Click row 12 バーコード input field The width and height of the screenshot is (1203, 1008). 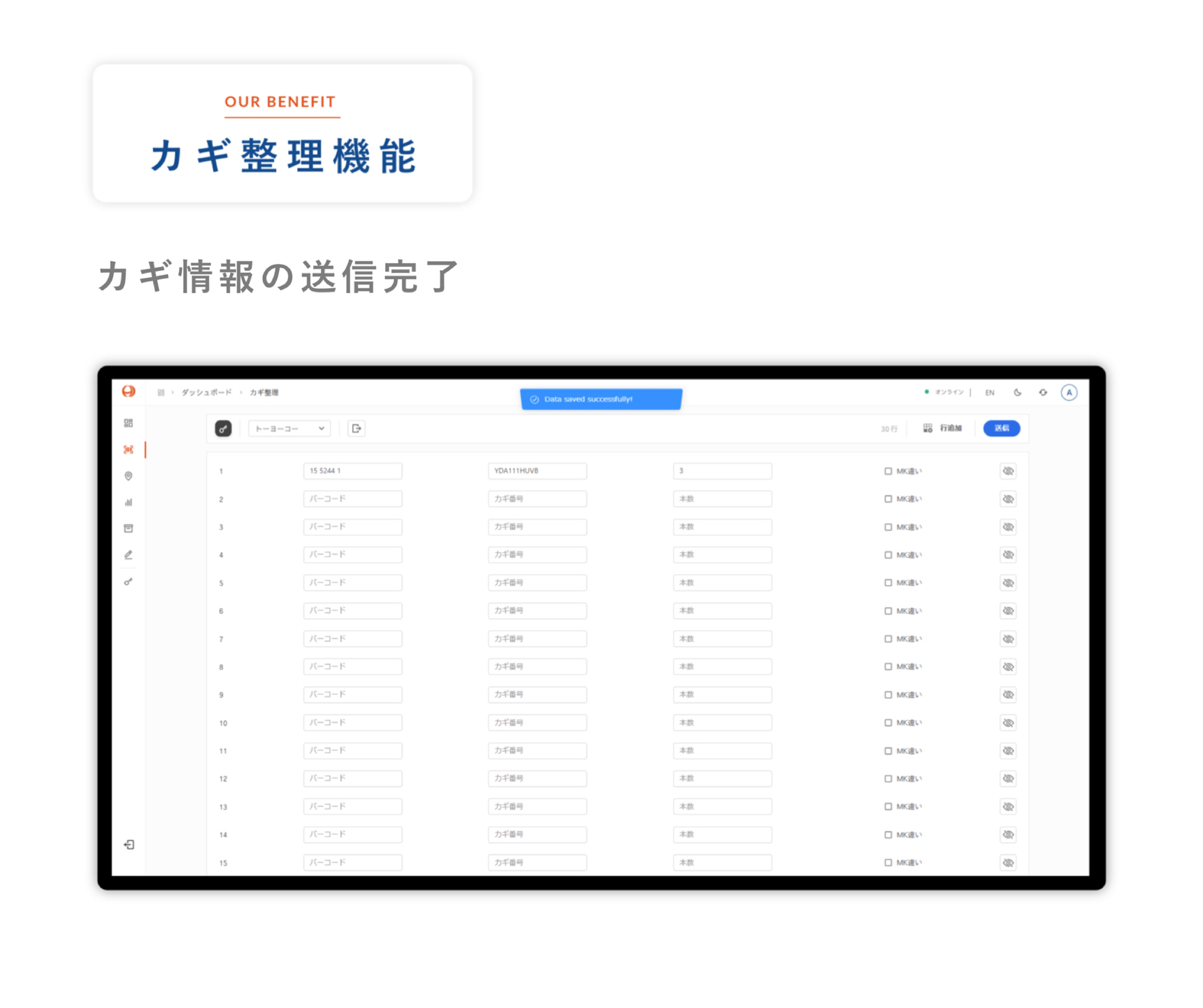(x=353, y=779)
